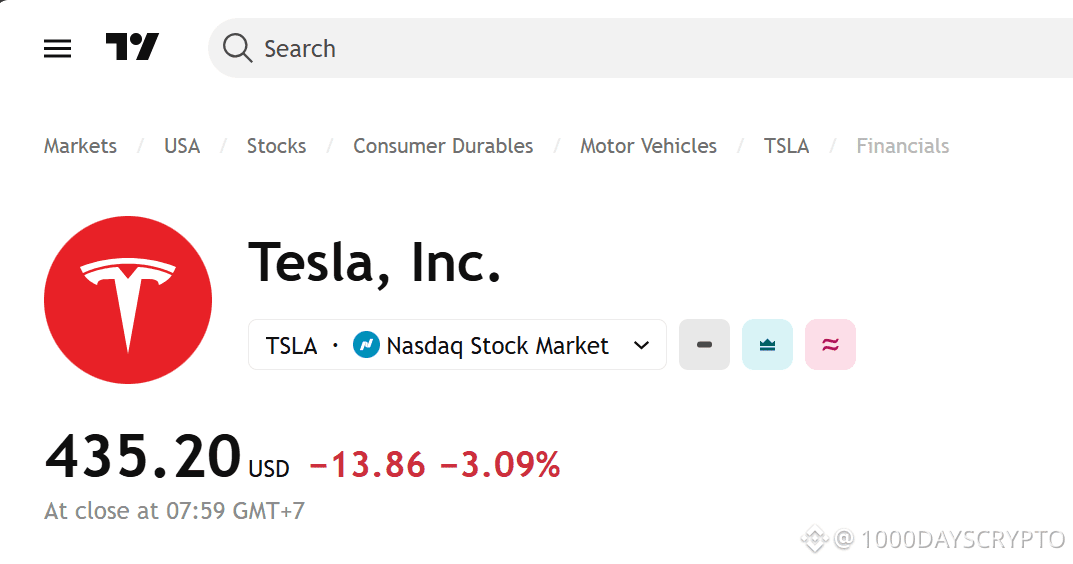
Task: Click the 435.20 price value
Action: point(143,457)
